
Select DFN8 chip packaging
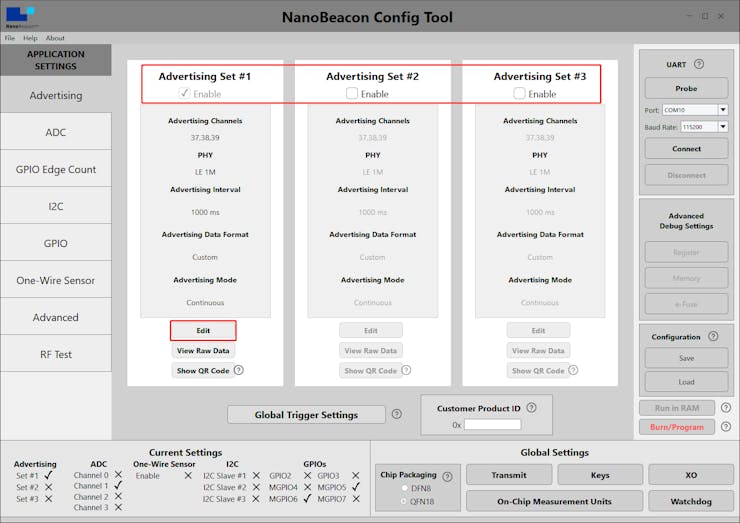404,488
